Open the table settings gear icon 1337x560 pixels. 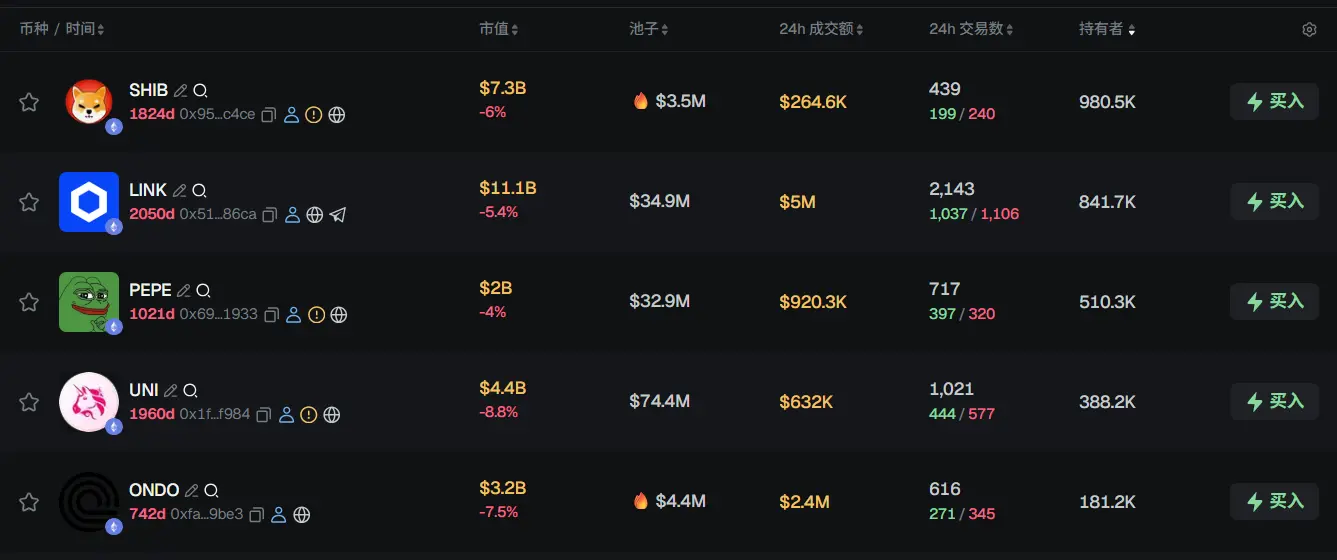pos(1309,30)
